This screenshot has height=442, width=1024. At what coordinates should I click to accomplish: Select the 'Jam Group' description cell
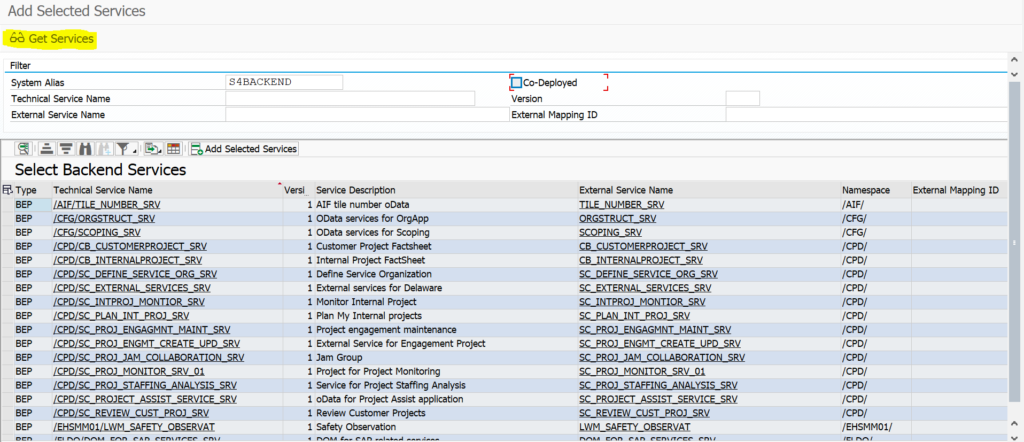(445, 357)
